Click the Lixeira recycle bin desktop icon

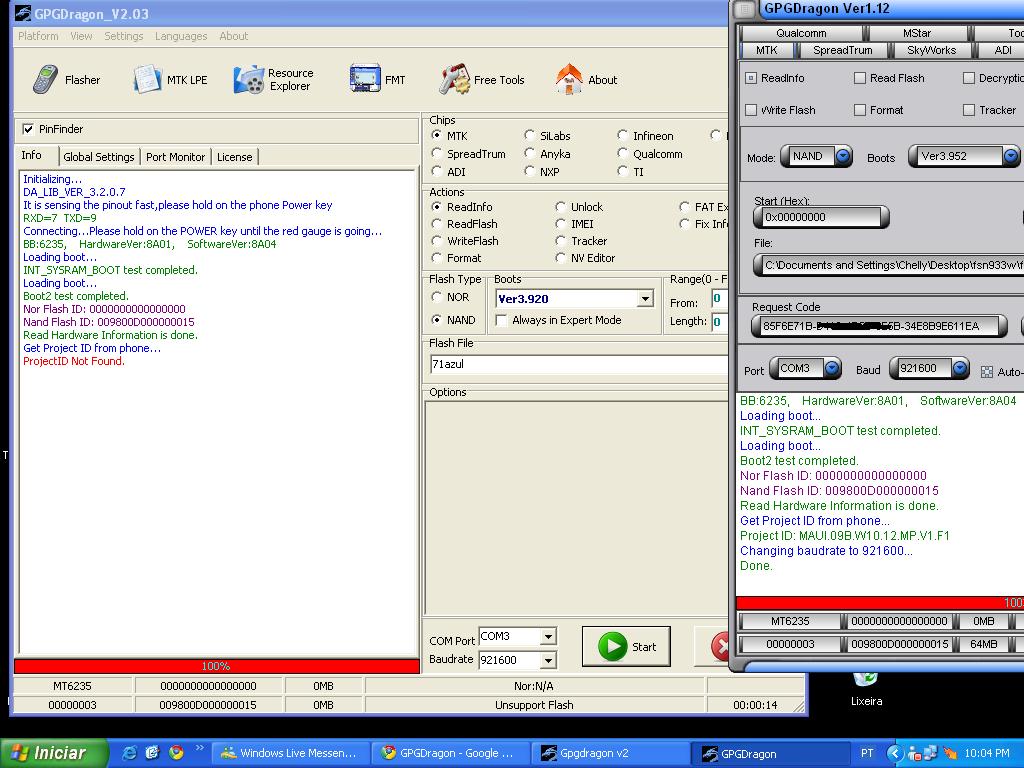(x=865, y=679)
